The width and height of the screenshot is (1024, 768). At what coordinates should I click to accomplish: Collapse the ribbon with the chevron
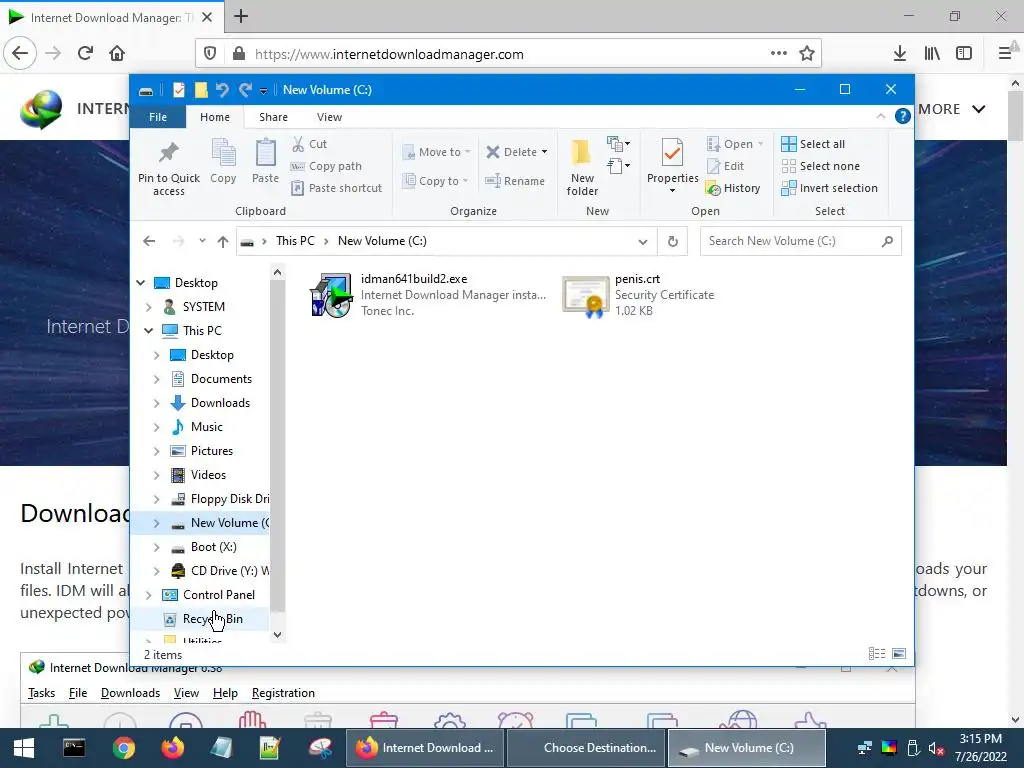[x=881, y=116]
